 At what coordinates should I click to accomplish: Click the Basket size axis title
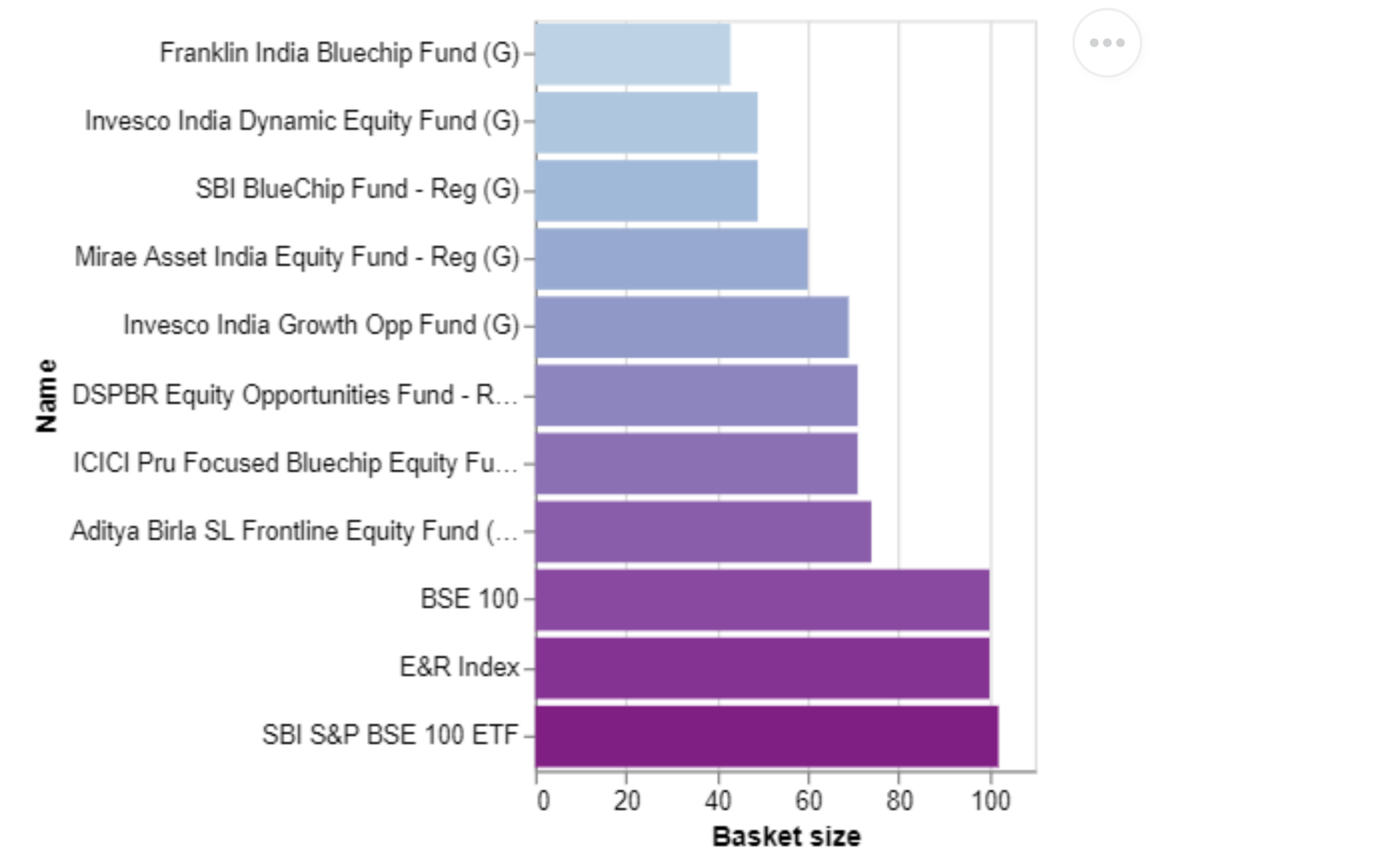click(786, 836)
